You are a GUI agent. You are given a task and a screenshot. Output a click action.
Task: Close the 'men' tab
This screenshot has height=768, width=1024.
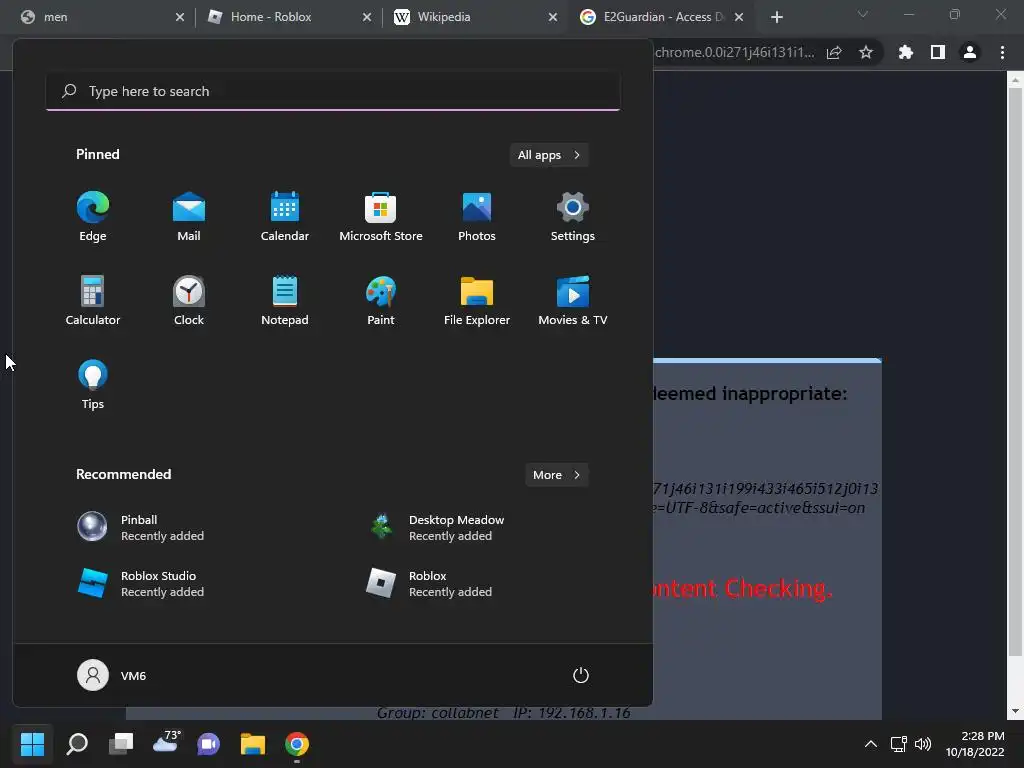pos(180,17)
